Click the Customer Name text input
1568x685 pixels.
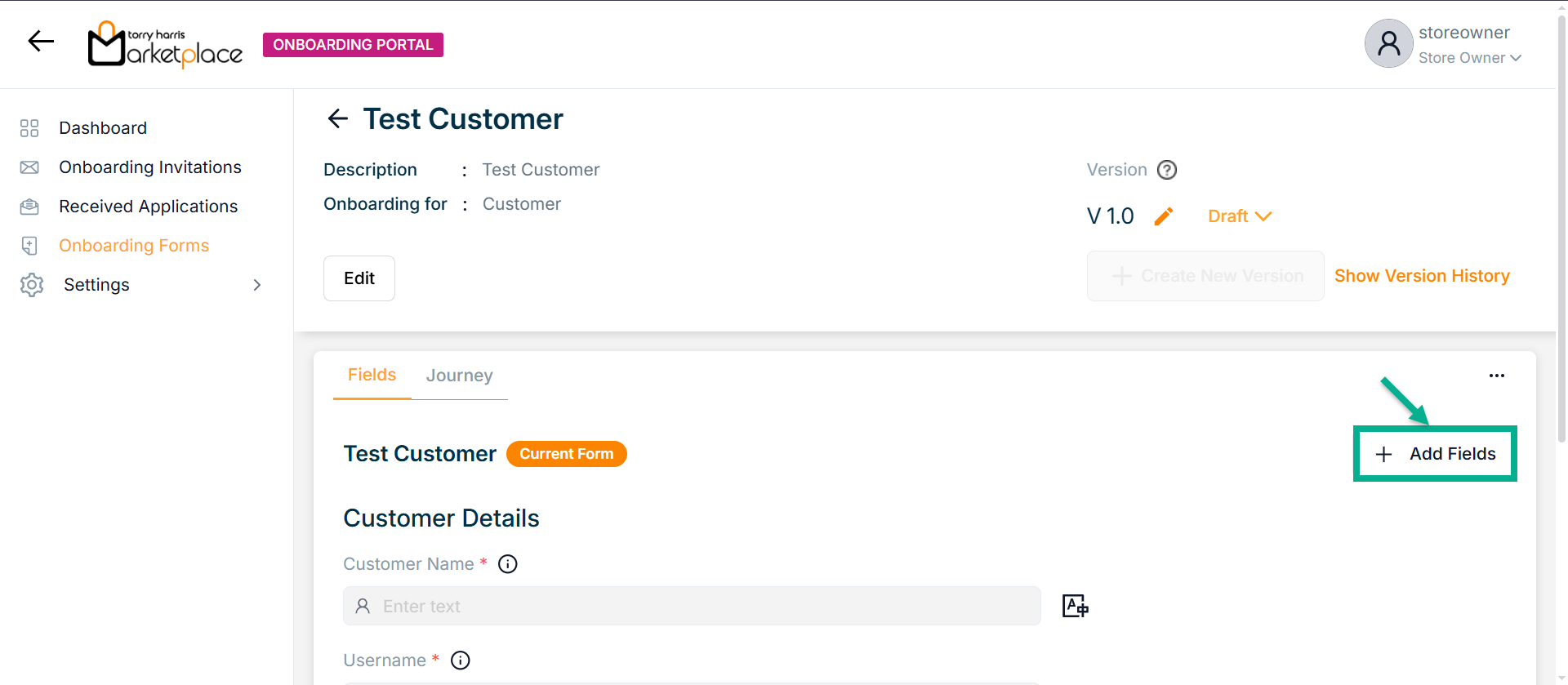[692, 606]
